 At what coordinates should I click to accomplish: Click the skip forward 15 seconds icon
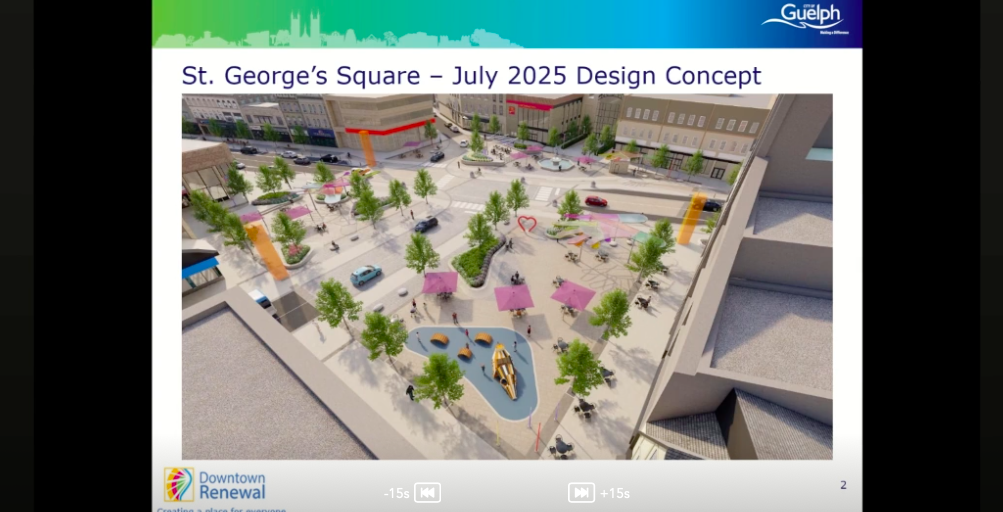click(581, 492)
